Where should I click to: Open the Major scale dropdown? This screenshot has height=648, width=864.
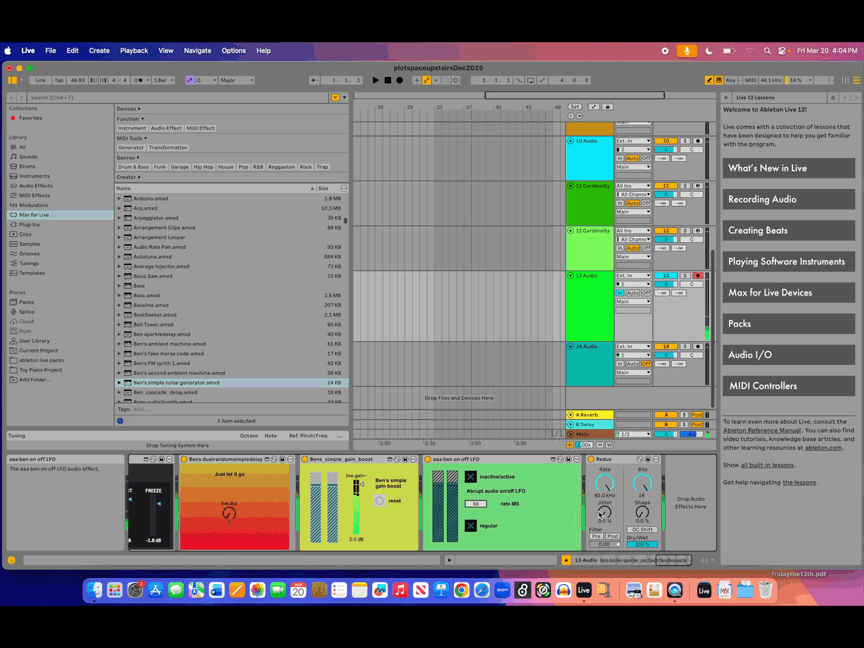click(236, 80)
